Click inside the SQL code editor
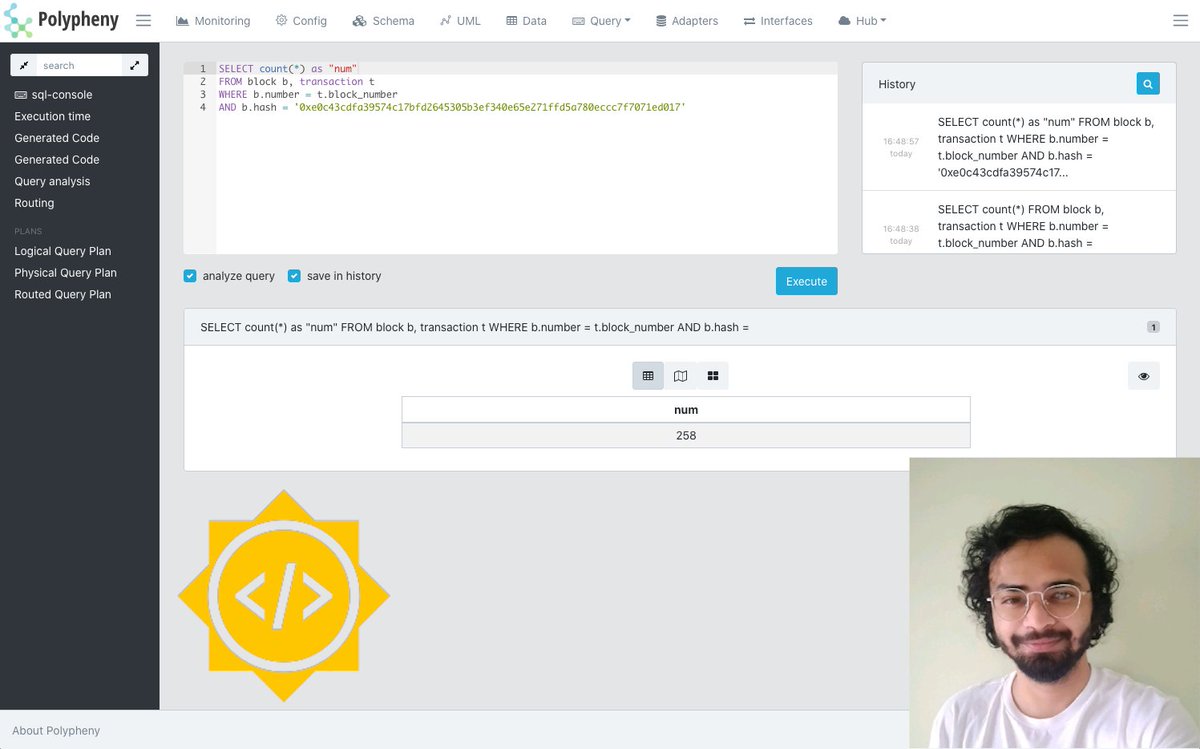 pos(510,158)
